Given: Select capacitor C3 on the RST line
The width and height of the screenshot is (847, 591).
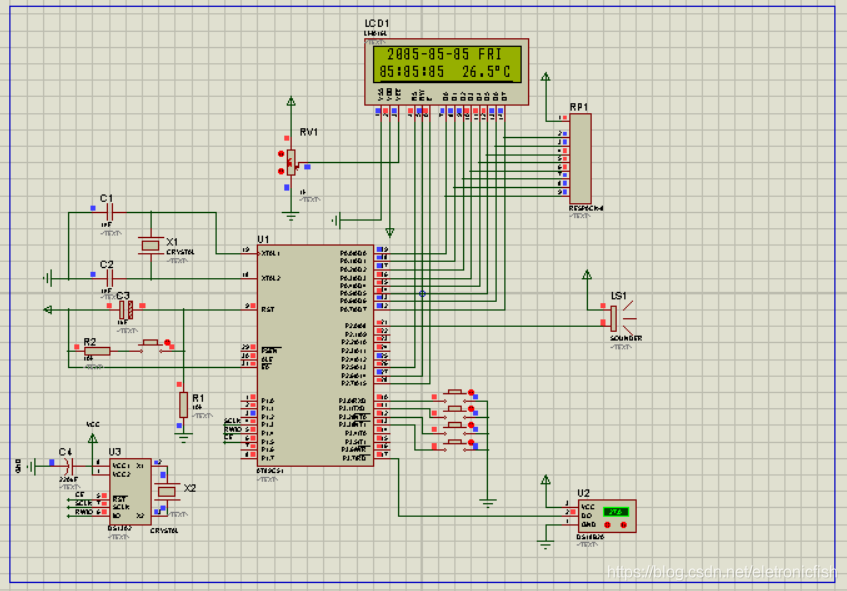Looking at the screenshot, I should tap(126, 310).
